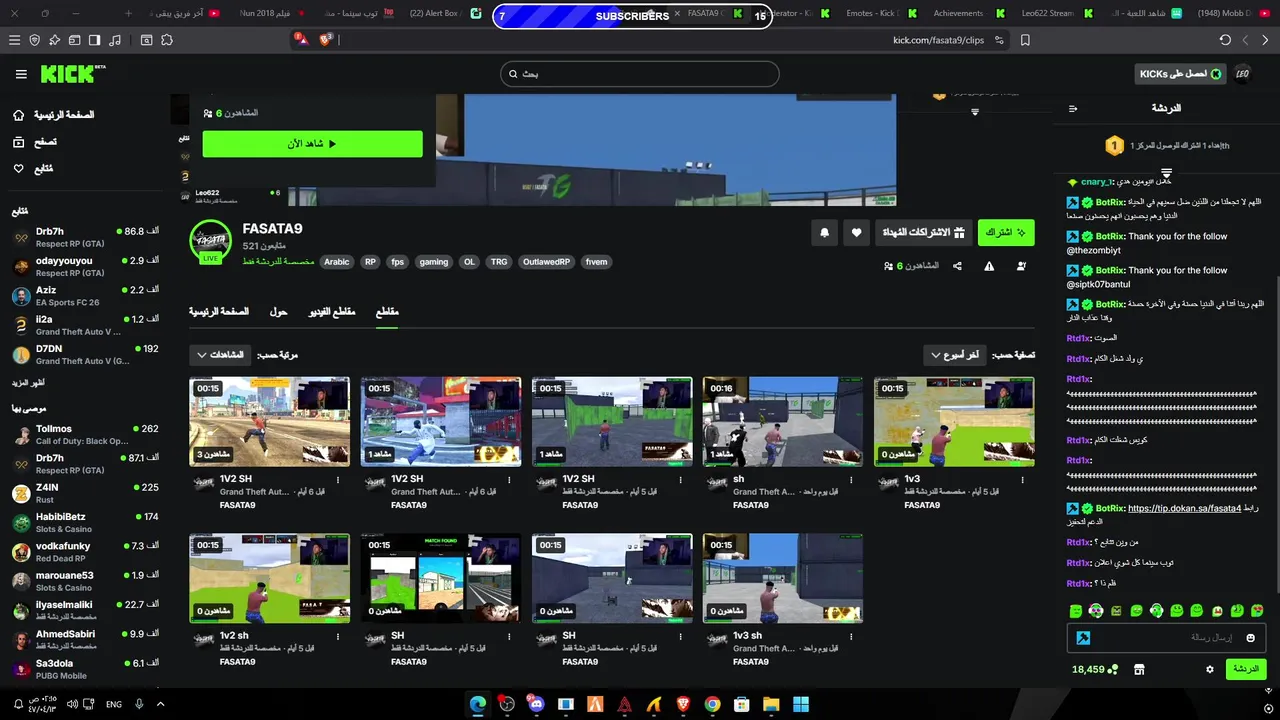Viewport: 1280px width, 720px height.
Task: Click the FASATA9 live avatar
Action: [211, 241]
